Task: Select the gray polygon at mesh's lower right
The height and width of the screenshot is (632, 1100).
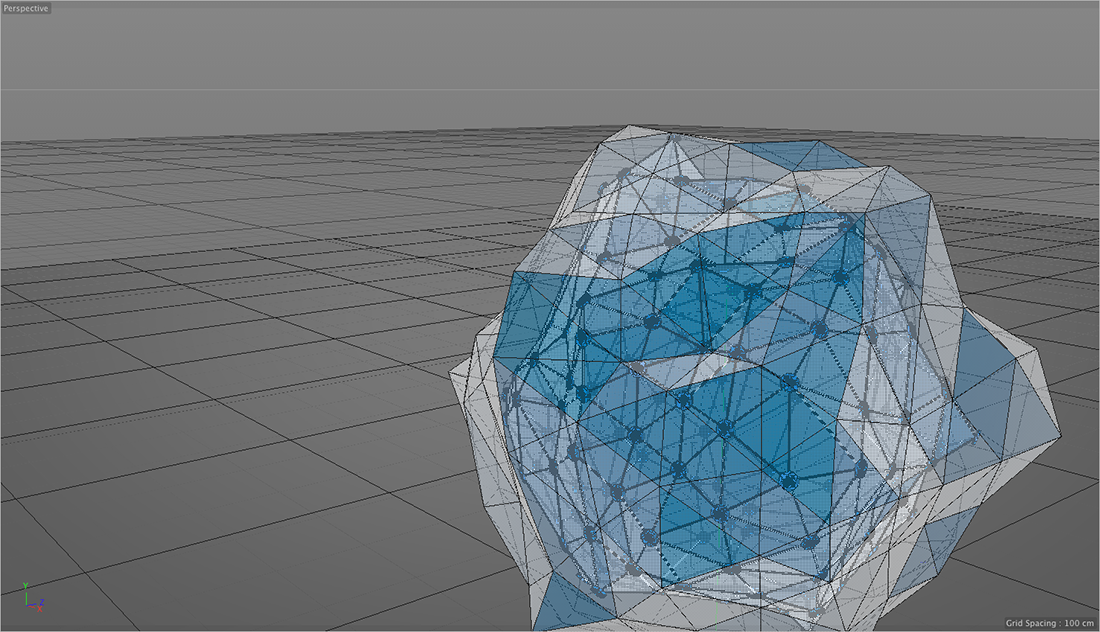Action: tap(940, 540)
